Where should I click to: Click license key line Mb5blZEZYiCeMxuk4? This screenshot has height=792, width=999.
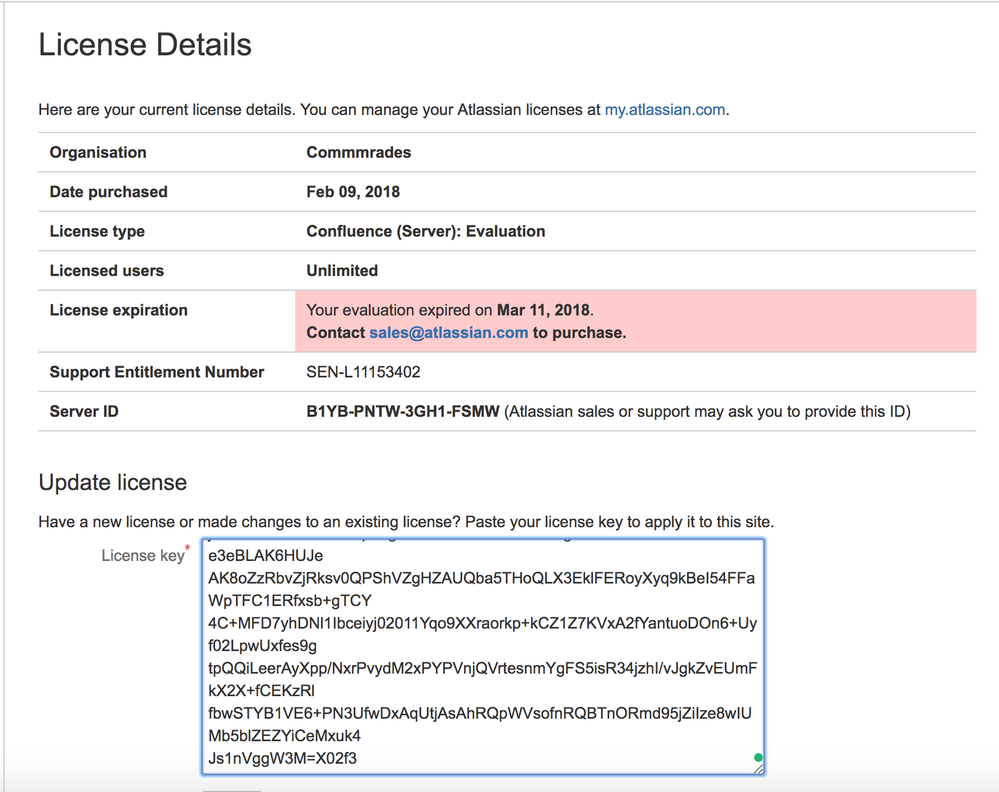point(284,736)
